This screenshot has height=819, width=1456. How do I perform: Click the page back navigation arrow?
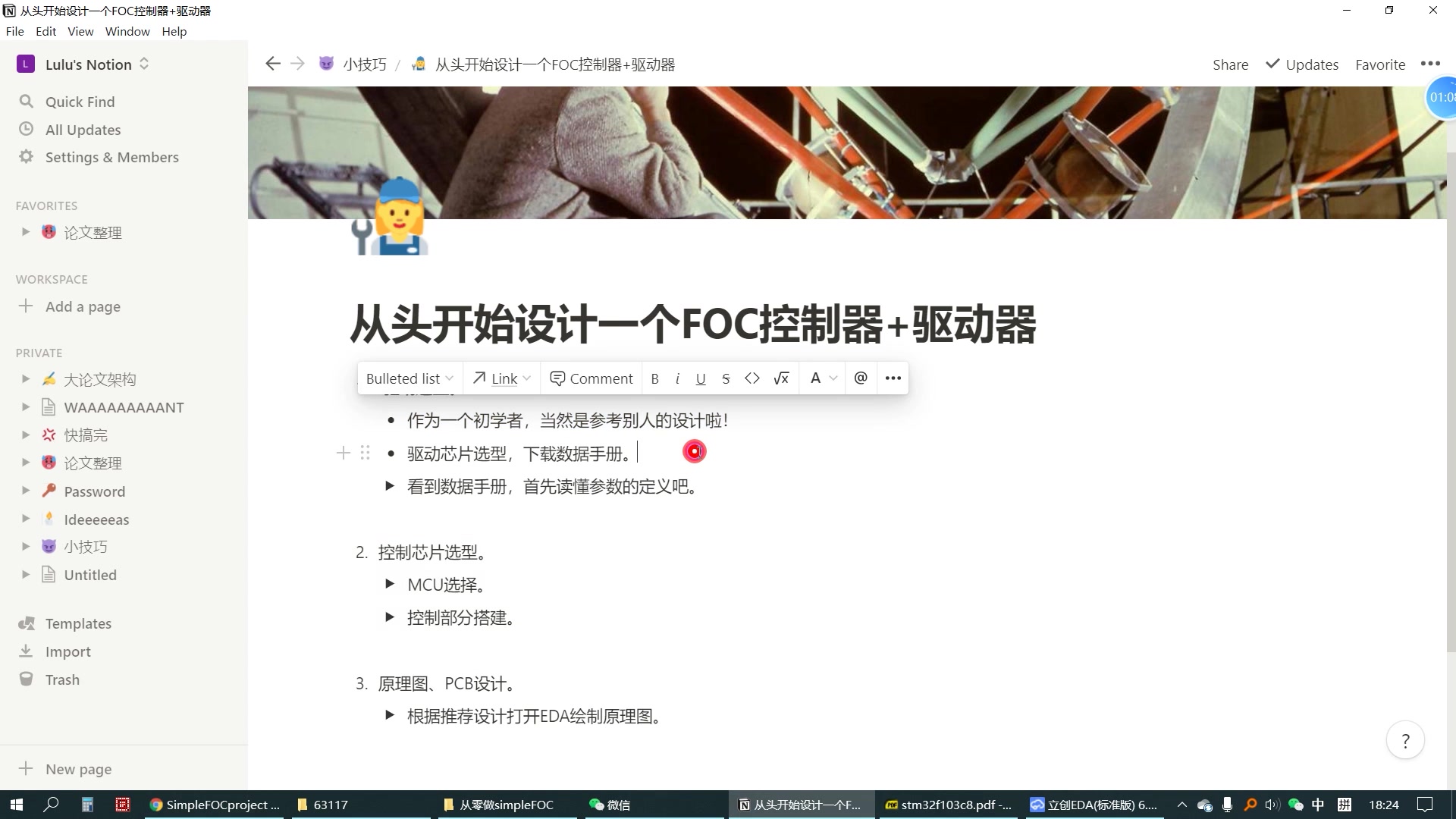pyautogui.click(x=273, y=64)
